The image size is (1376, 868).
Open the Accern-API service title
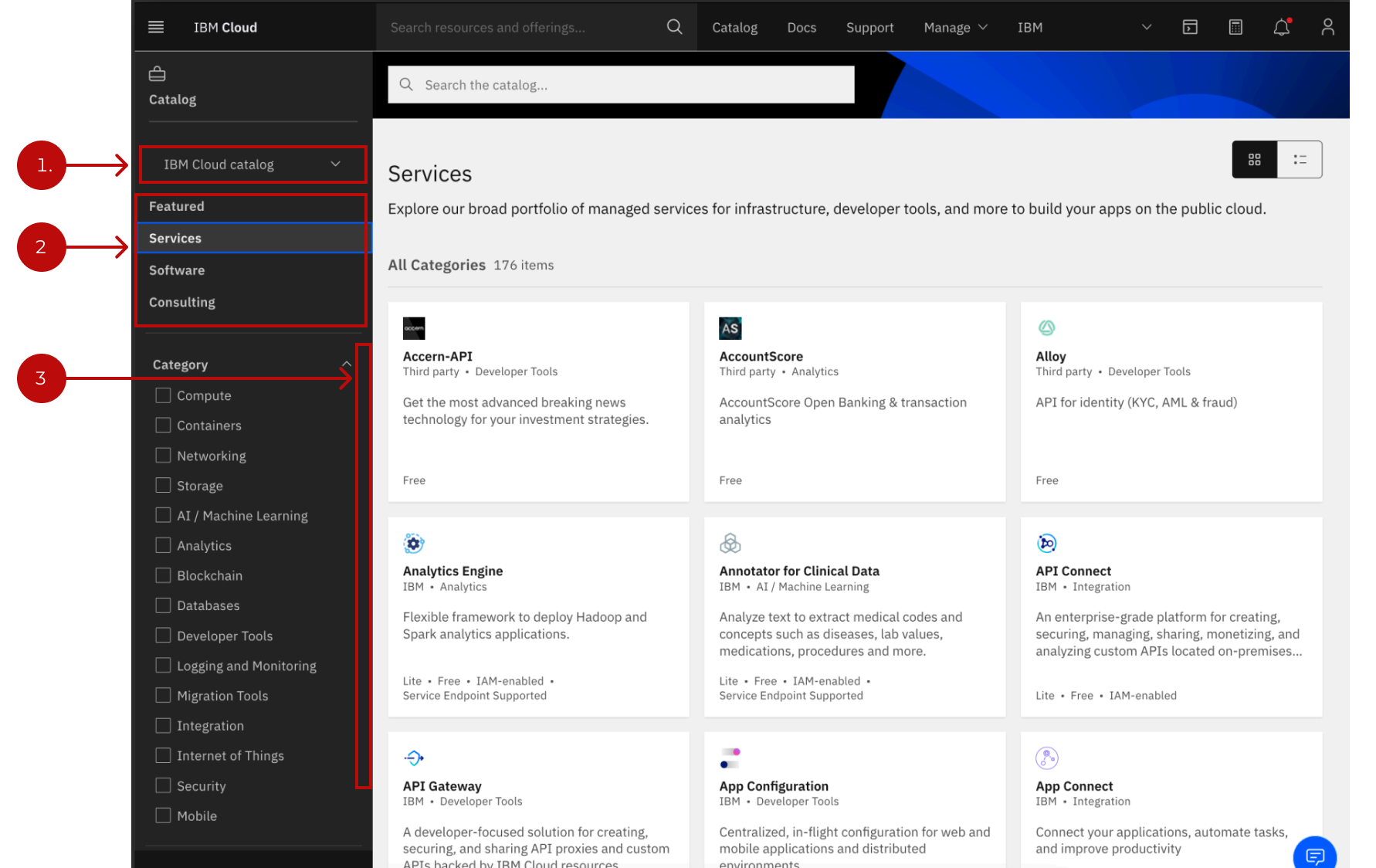click(438, 356)
